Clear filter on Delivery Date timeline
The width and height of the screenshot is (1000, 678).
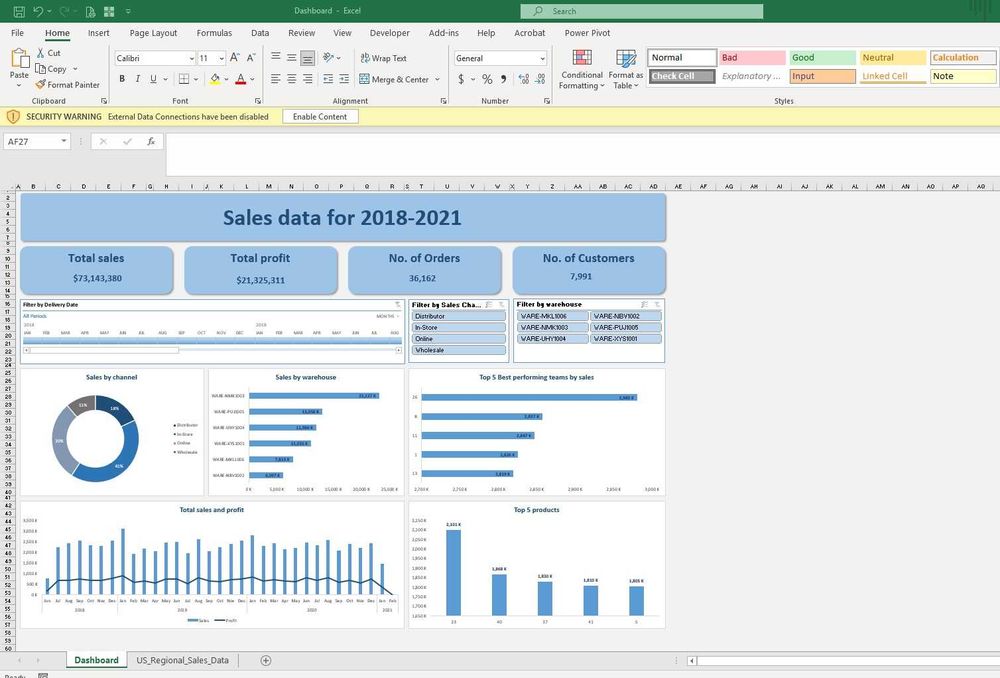[x=398, y=305]
